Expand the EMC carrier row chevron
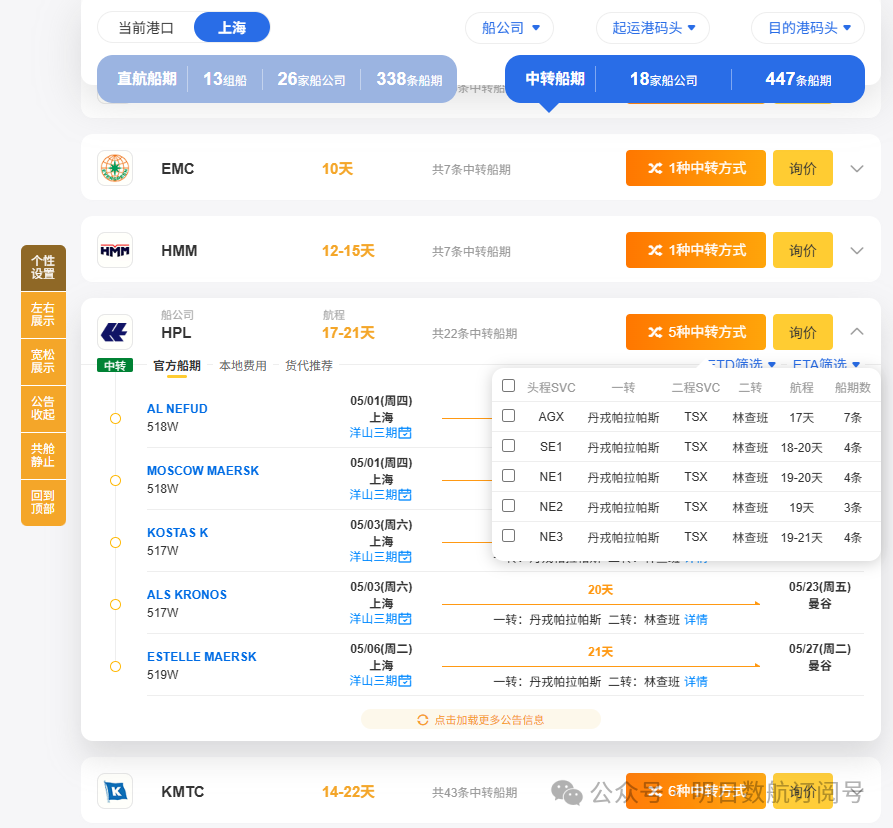Screen dimensions: 893x828 857,169
